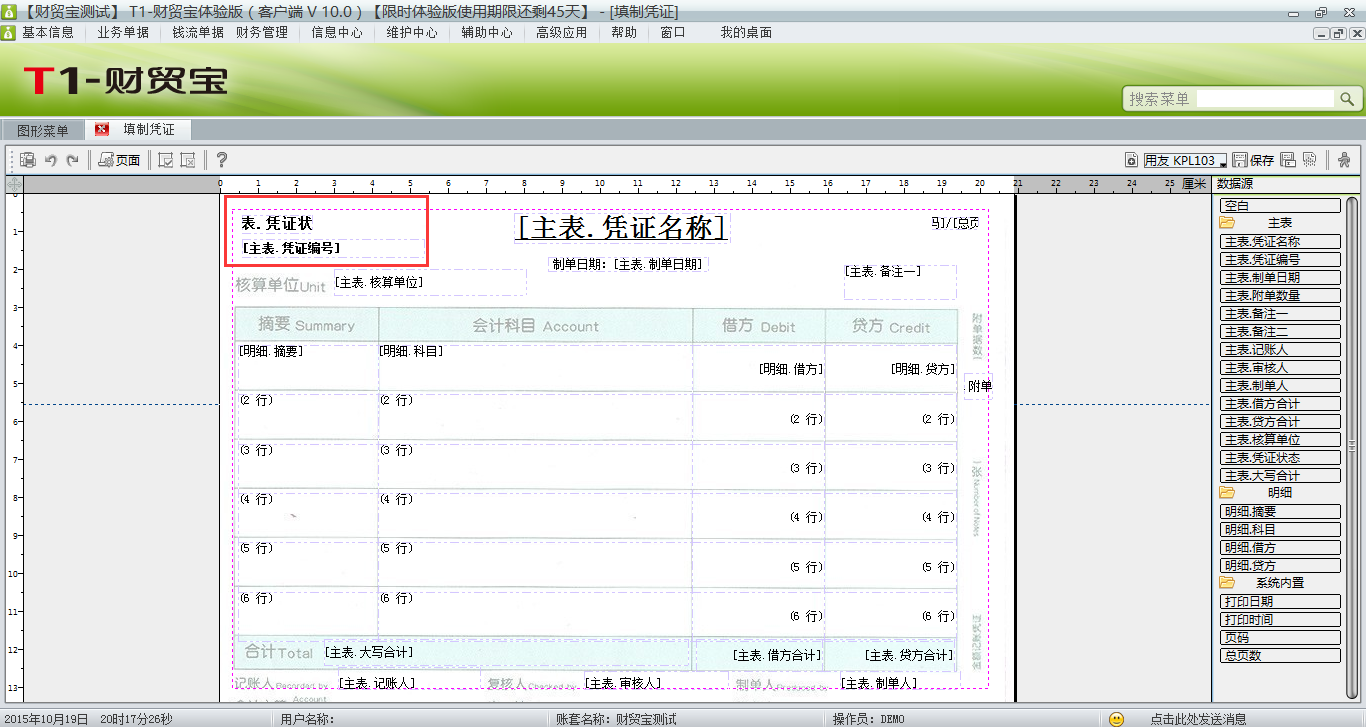Select the [主表.凭证名称] title field on the canvas
The height and width of the screenshot is (727, 1366).
point(621,227)
